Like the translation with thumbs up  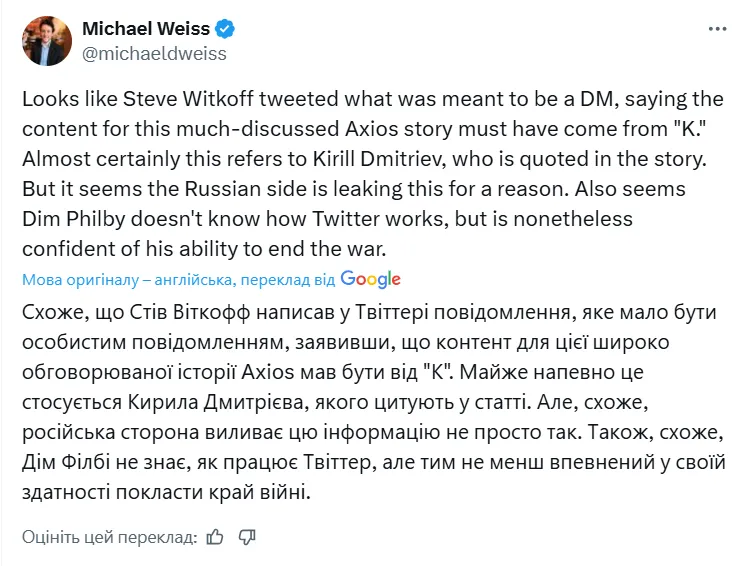point(215,537)
